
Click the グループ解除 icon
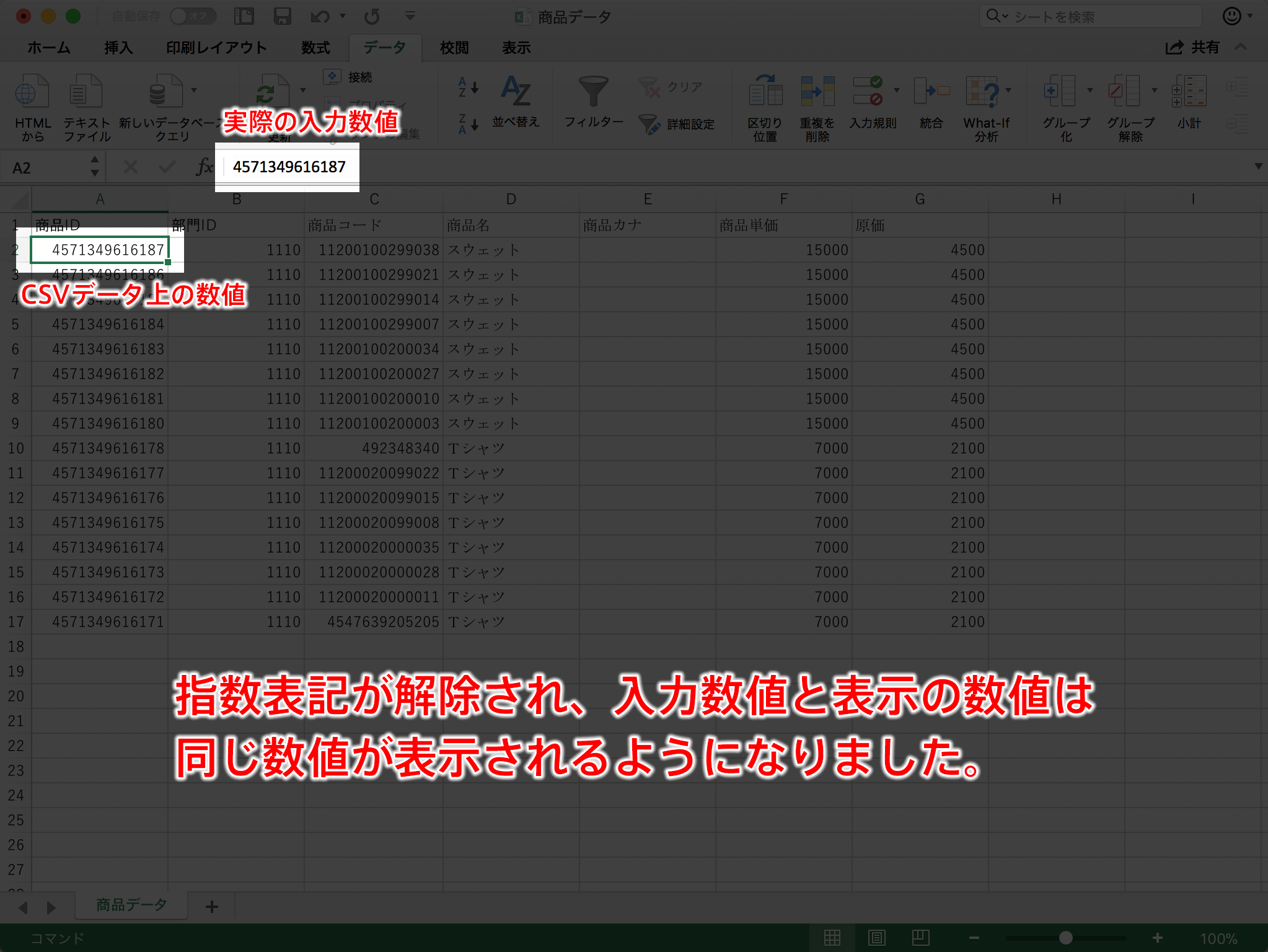pos(1124,90)
